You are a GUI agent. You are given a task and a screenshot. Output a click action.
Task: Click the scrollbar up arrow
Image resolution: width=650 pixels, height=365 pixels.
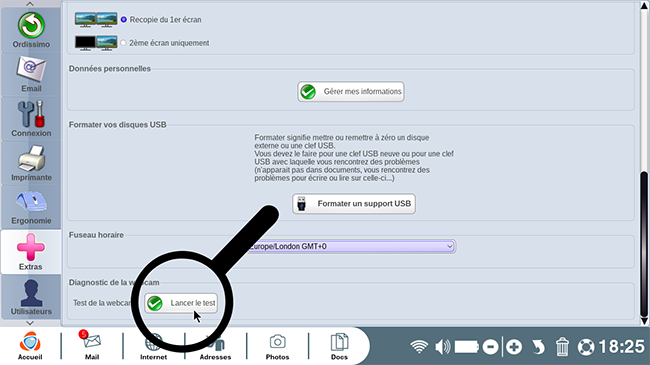point(644,6)
